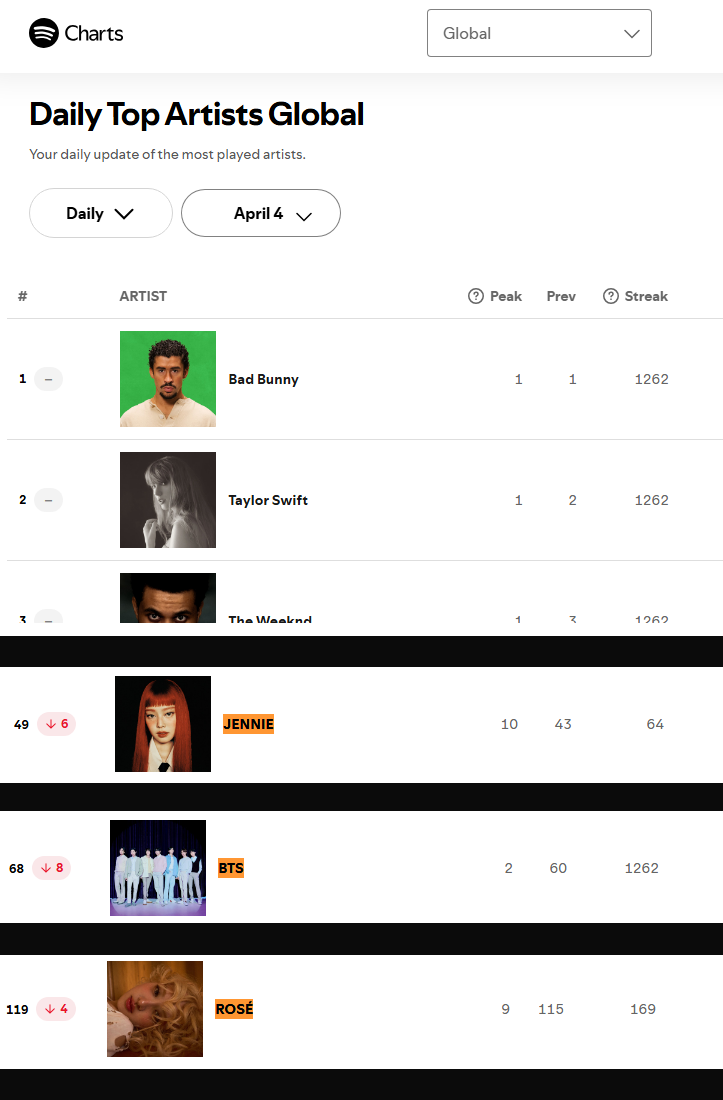Click ROSÉ's down-4 rank change badge

coord(56,1009)
